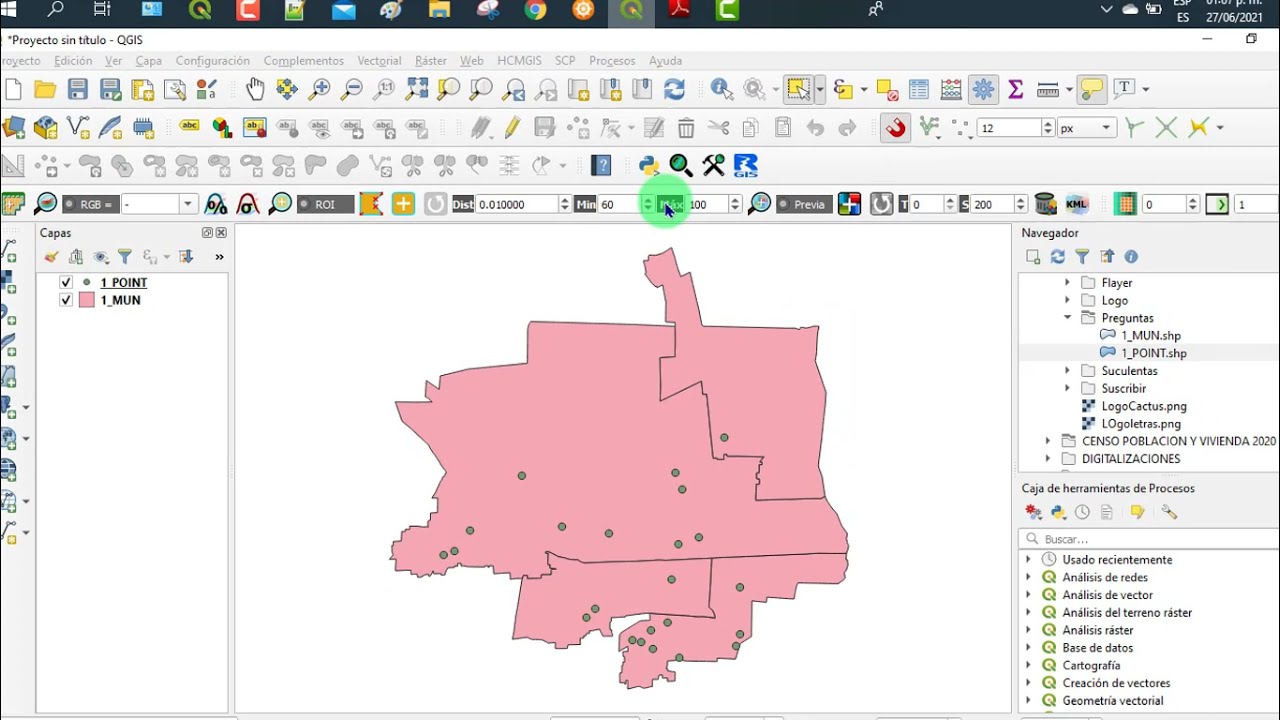This screenshot has height=720, width=1280.
Task: Select LogoCactus.png in the browser tree
Action: (x=1144, y=406)
